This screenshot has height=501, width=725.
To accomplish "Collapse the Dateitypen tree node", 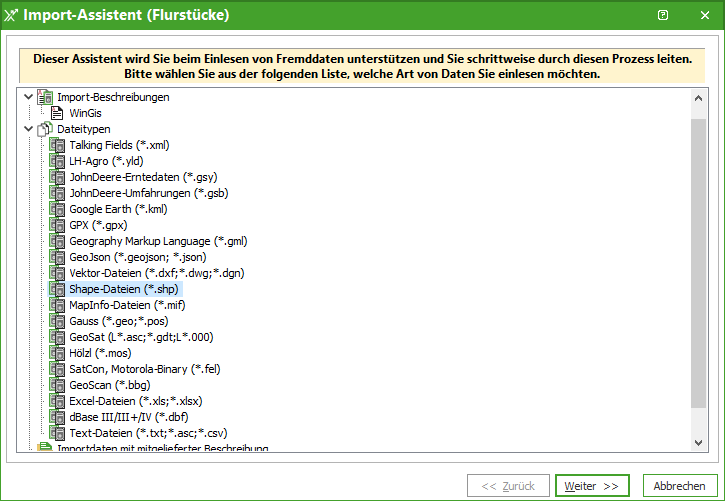I will click(x=28, y=129).
